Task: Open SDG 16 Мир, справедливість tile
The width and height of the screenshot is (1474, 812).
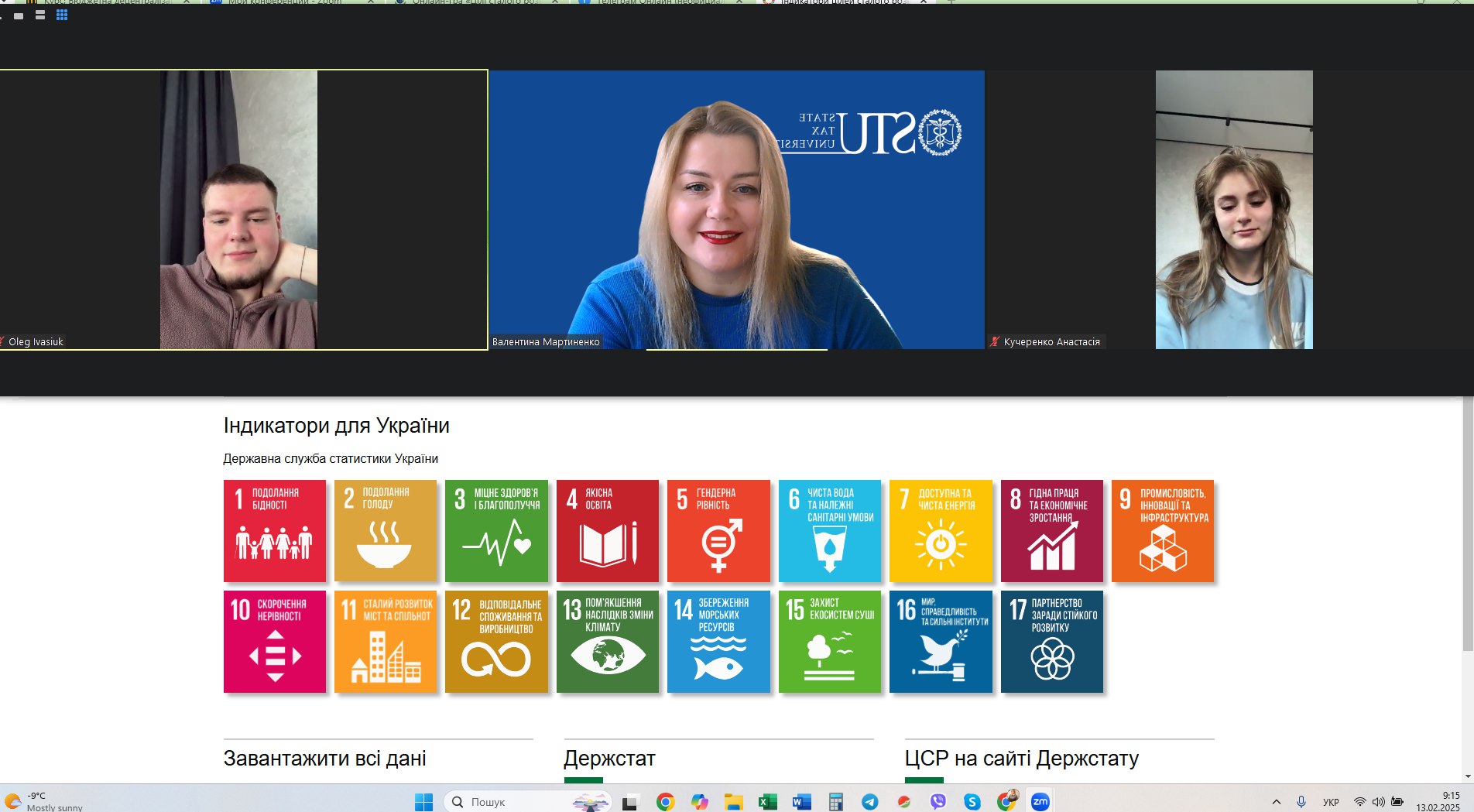Action: (x=941, y=642)
